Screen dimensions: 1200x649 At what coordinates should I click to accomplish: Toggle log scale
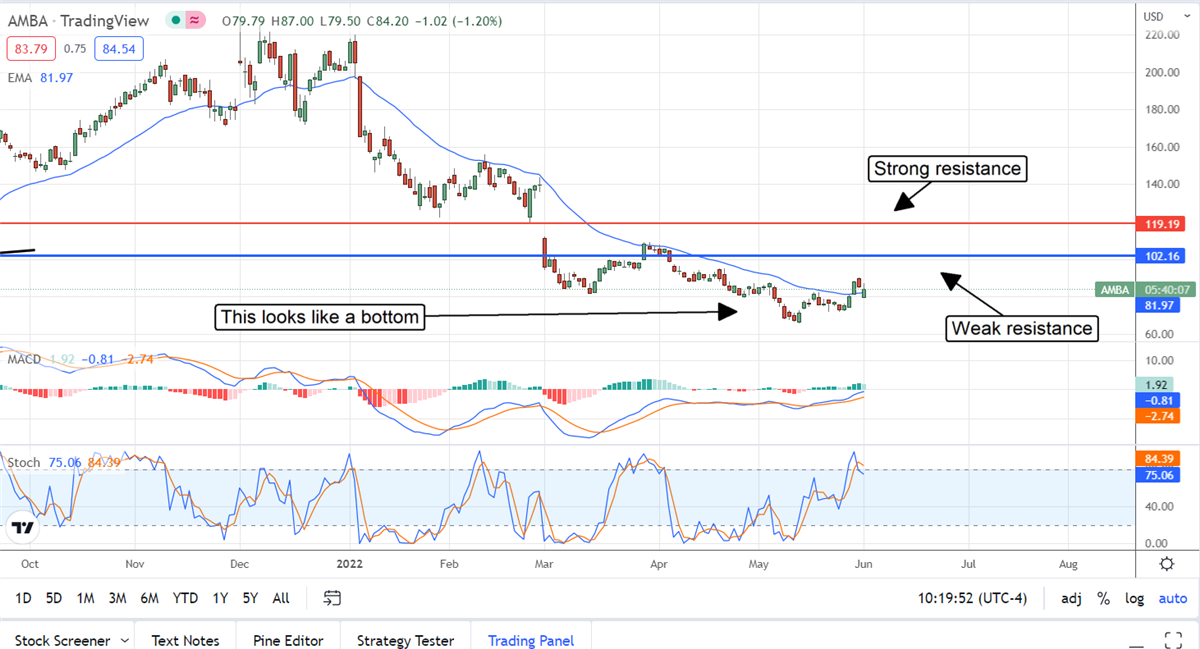coord(1134,598)
